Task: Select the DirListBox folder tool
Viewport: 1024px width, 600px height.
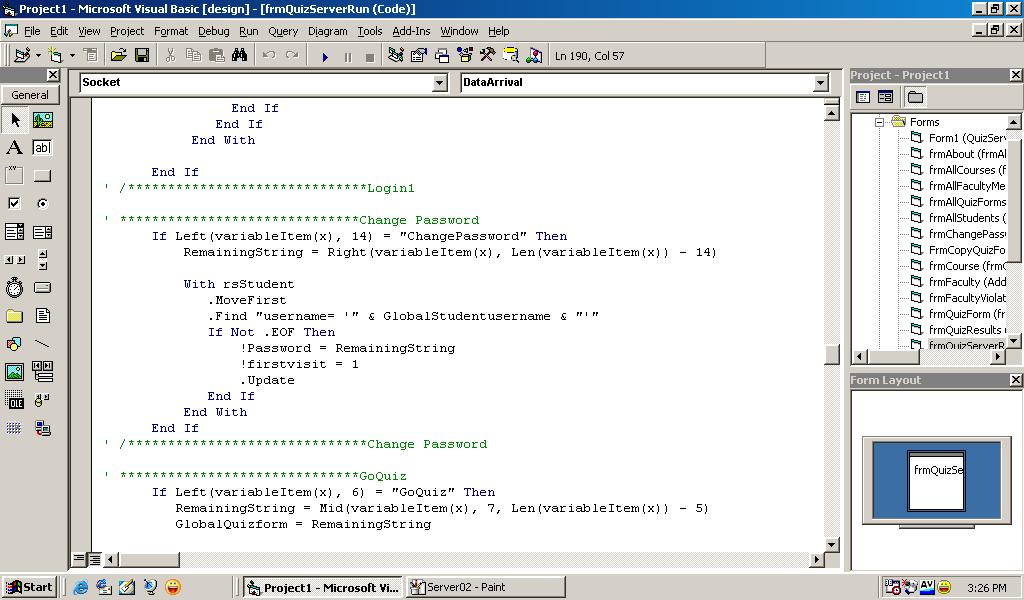Action: pos(14,316)
